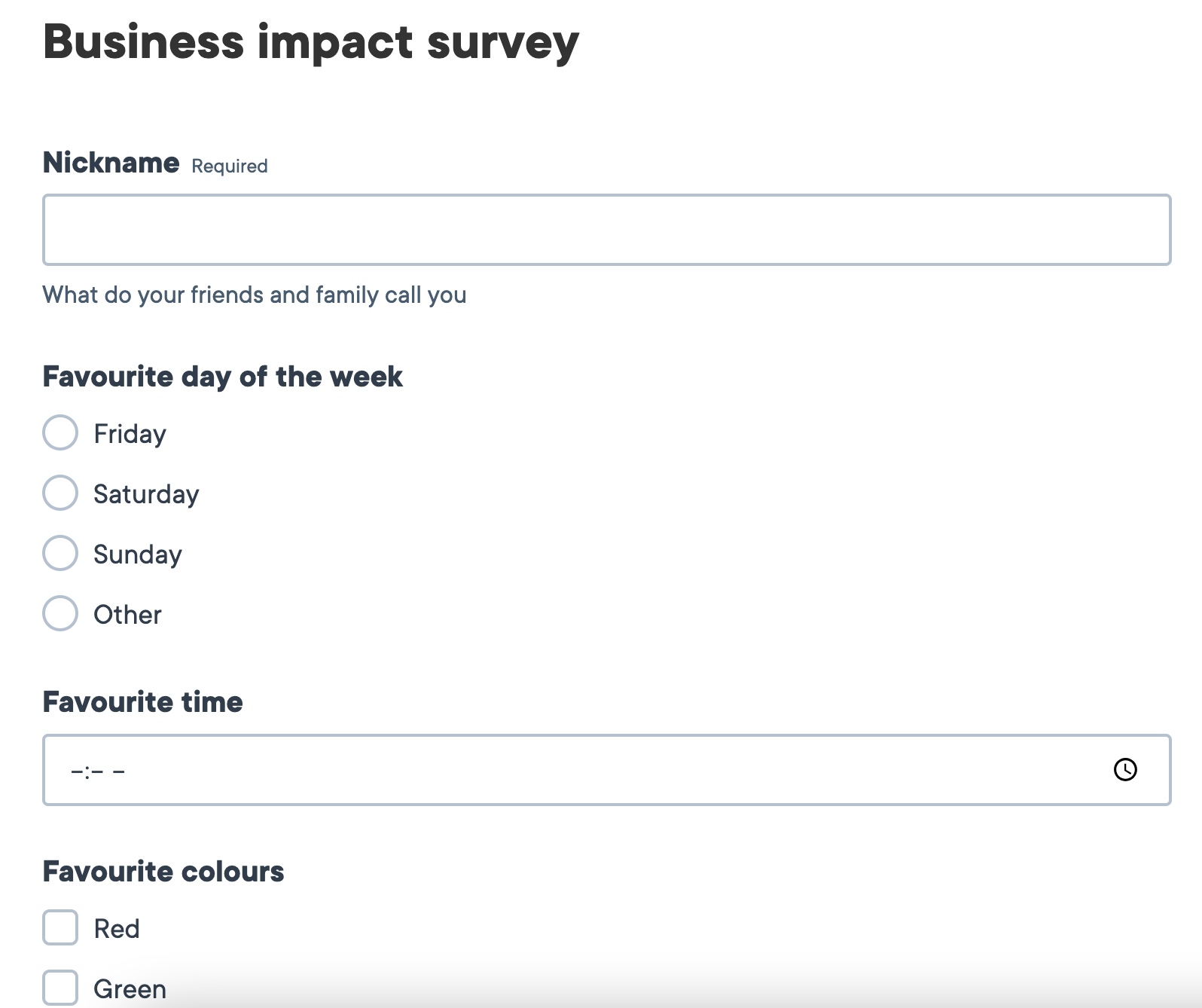Image resolution: width=1202 pixels, height=1008 pixels.
Task: Focus the hours segment of Favourite time
Action: pyautogui.click(x=76, y=771)
